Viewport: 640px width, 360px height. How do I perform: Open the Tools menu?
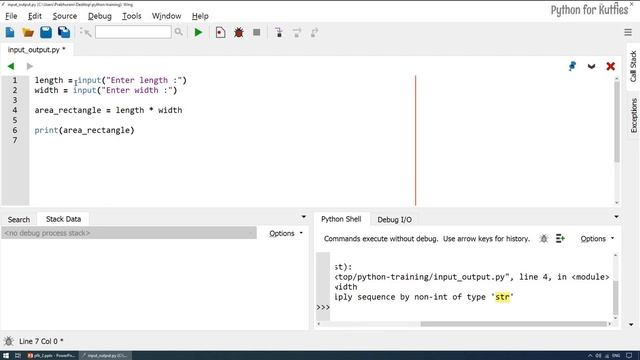click(x=131, y=16)
